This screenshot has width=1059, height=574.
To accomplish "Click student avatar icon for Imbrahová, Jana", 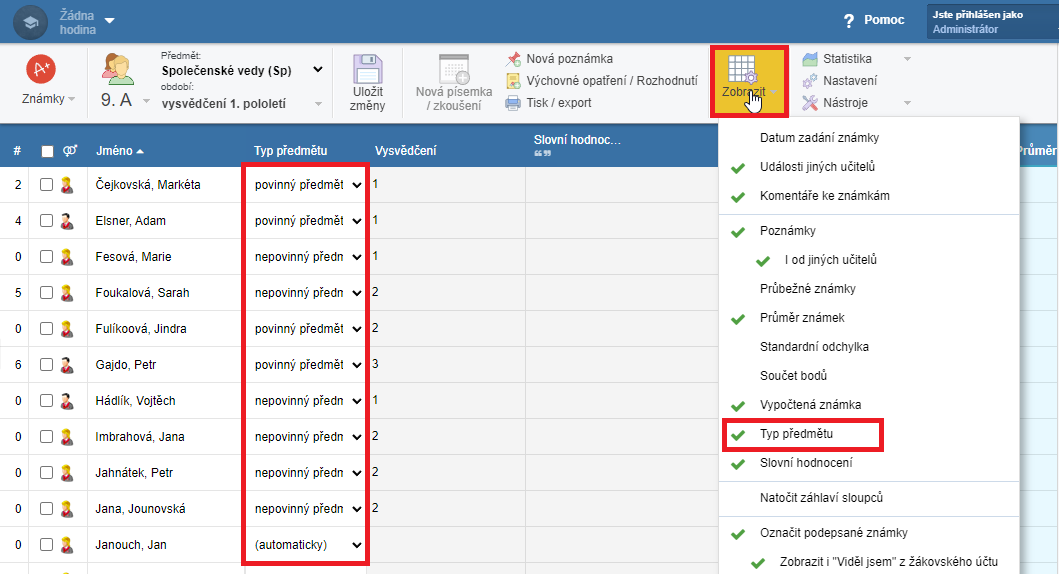I will (x=67, y=437).
